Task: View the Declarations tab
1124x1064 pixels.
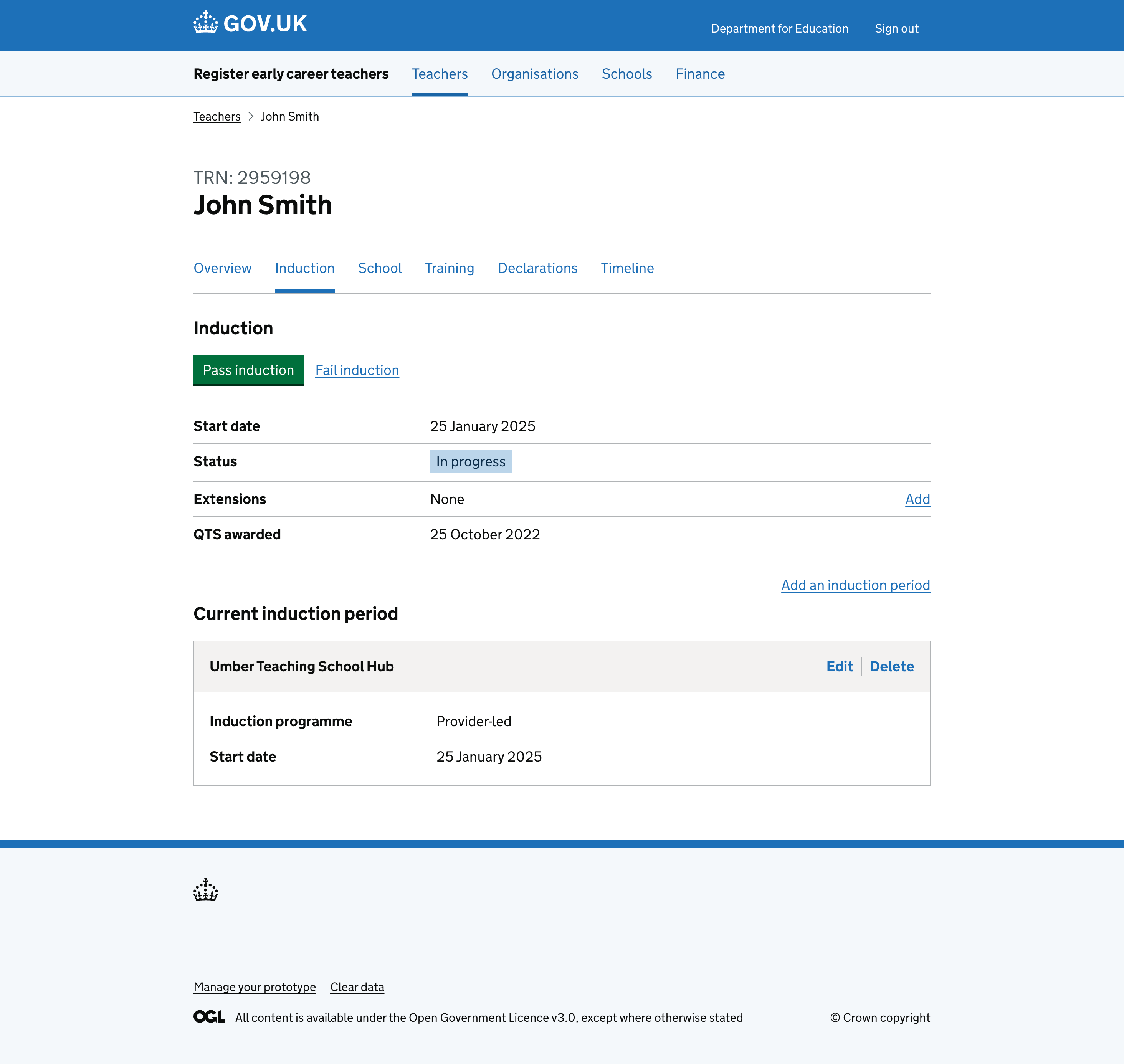Action: pyautogui.click(x=537, y=268)
